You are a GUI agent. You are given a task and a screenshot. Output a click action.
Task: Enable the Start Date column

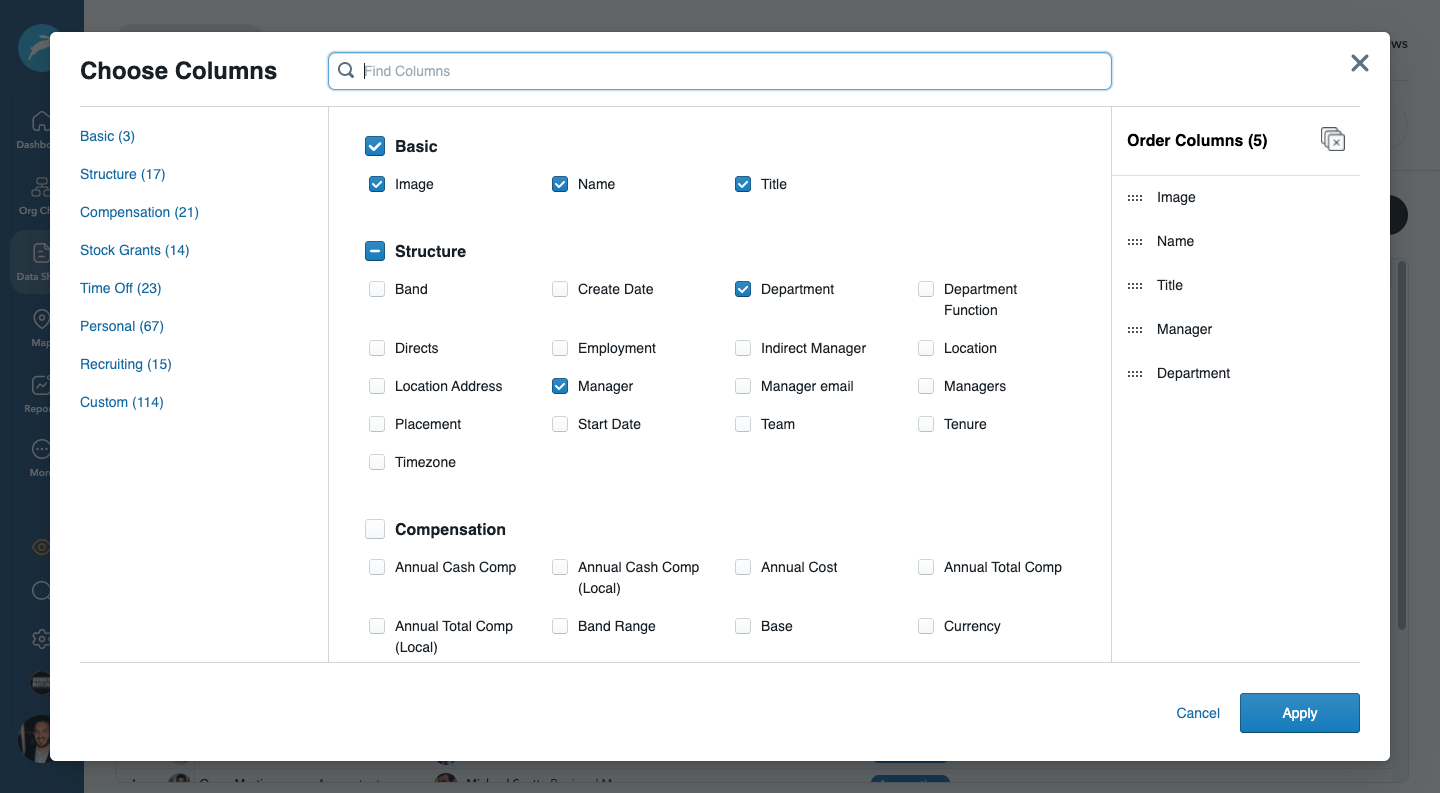[560, 424]
